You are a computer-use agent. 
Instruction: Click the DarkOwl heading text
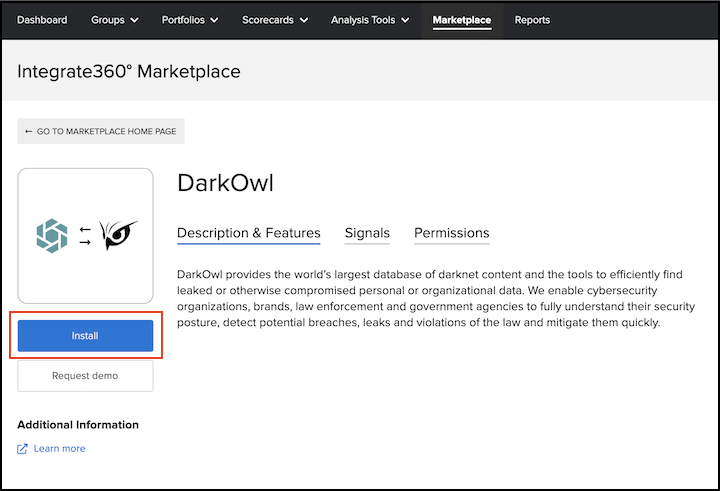[225, 183]
